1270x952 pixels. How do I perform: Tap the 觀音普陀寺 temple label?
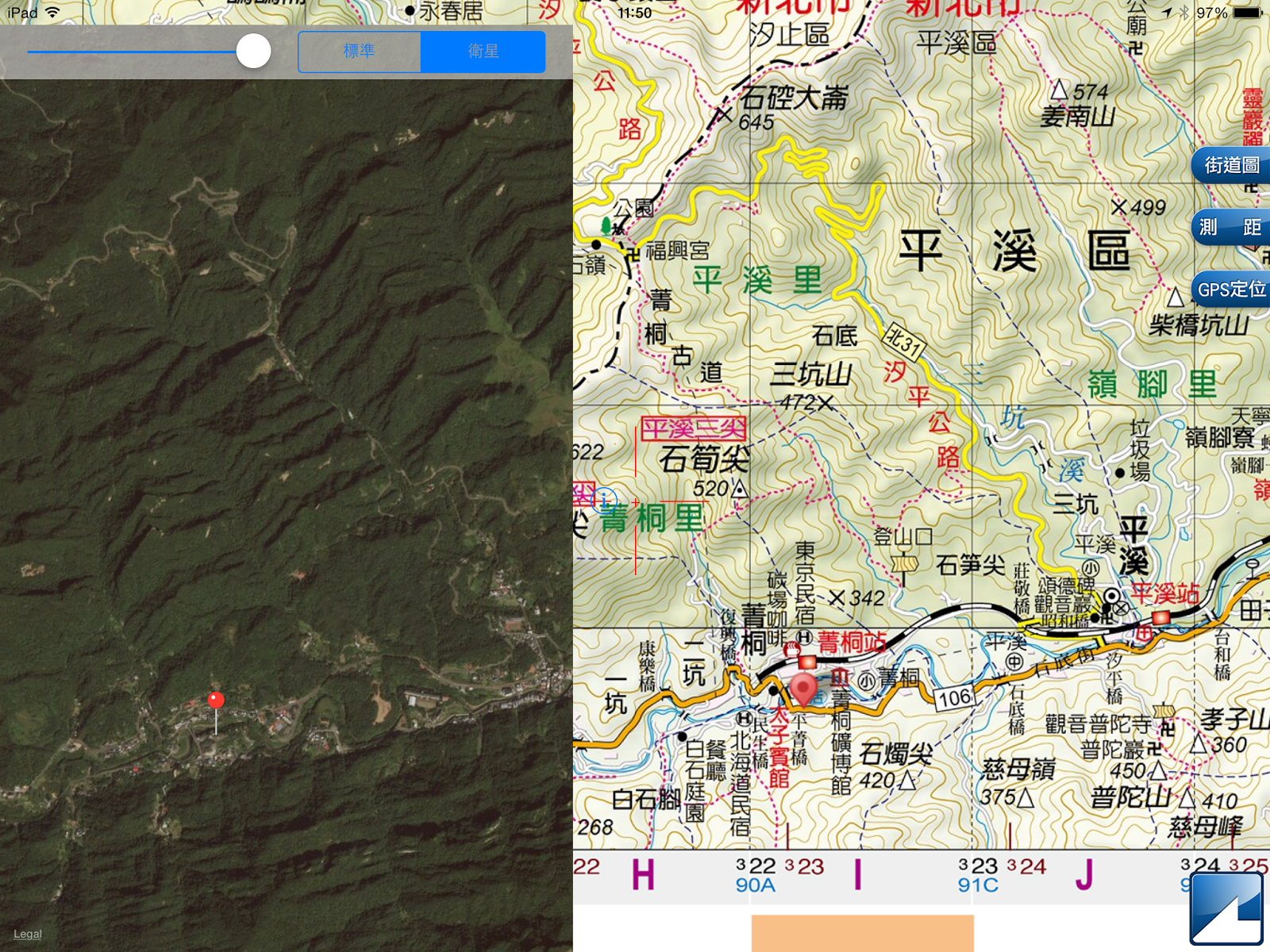pyautogui.click(x=1098, y=724)
